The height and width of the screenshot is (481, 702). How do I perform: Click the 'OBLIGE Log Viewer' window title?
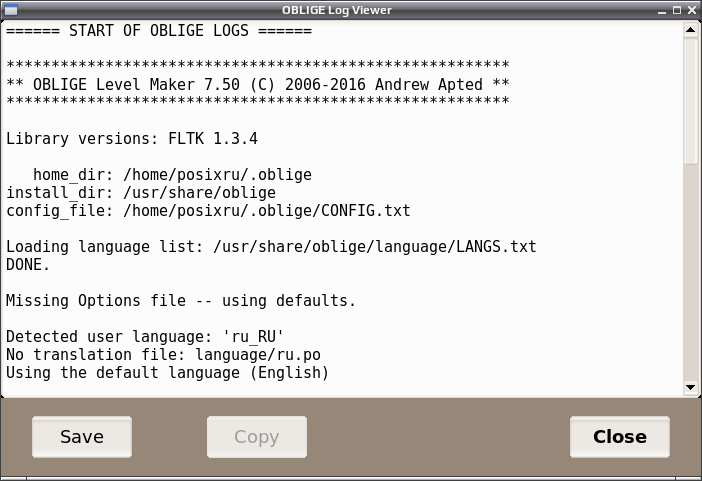[x=337, y=10]
